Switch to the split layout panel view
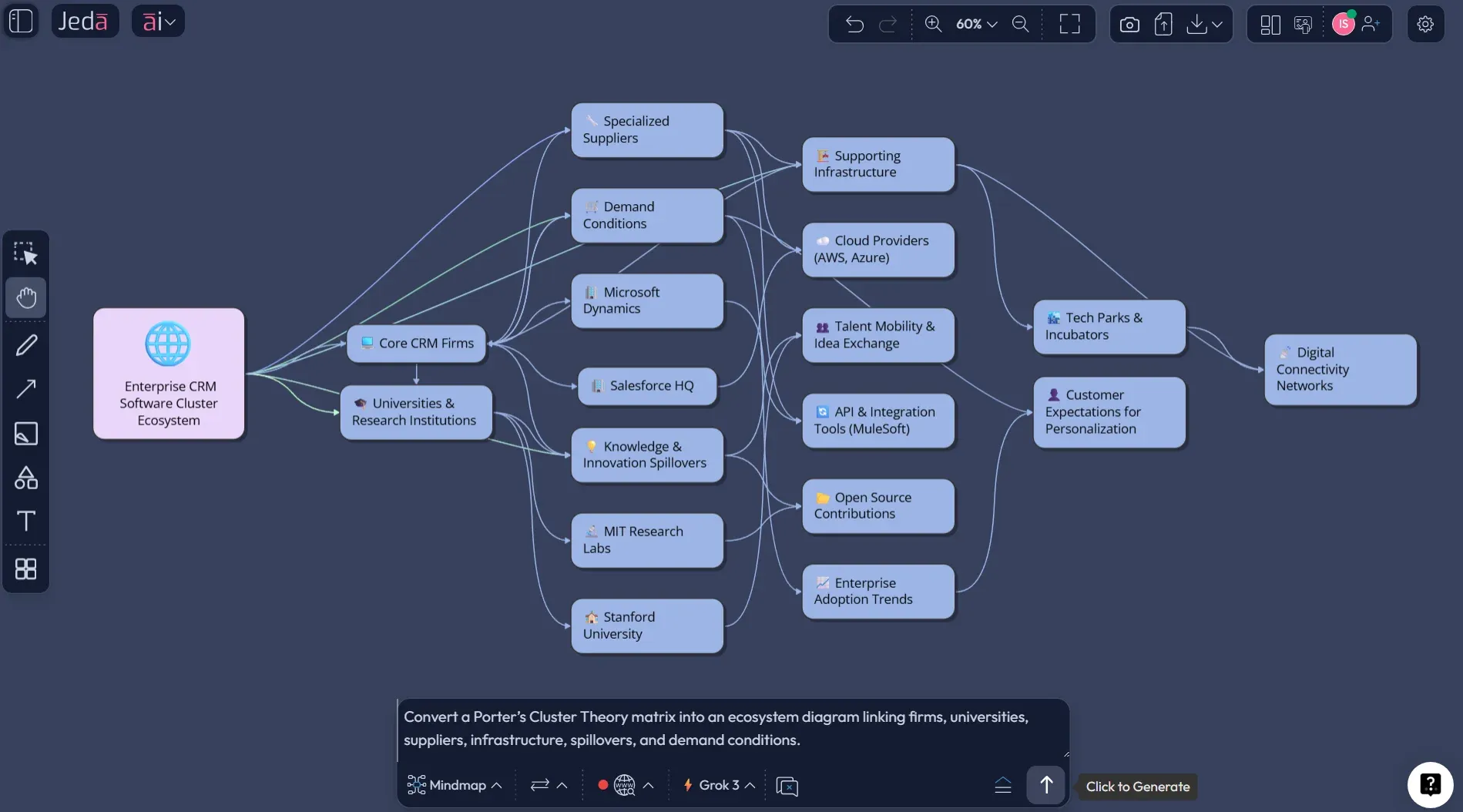 pyautogui.click(x=1268, y=24)
